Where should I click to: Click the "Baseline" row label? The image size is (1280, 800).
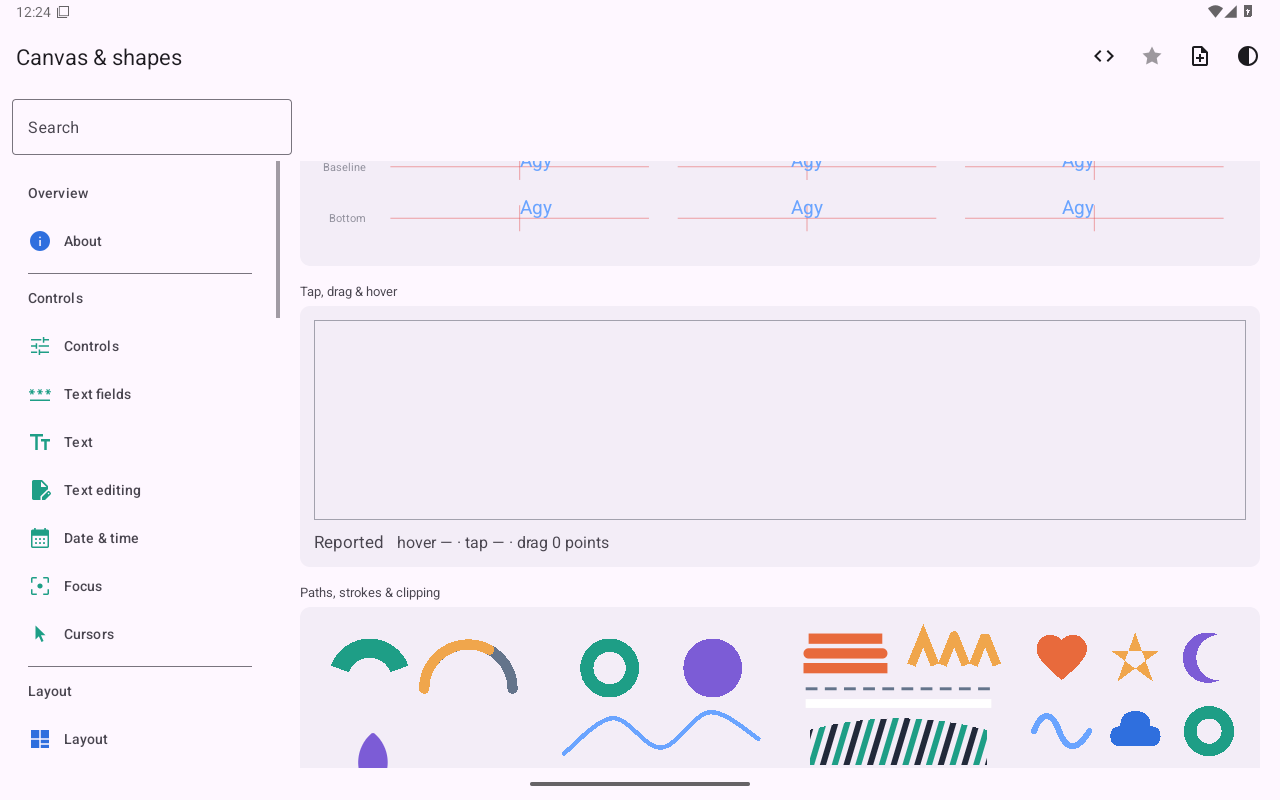coord(344,167)
